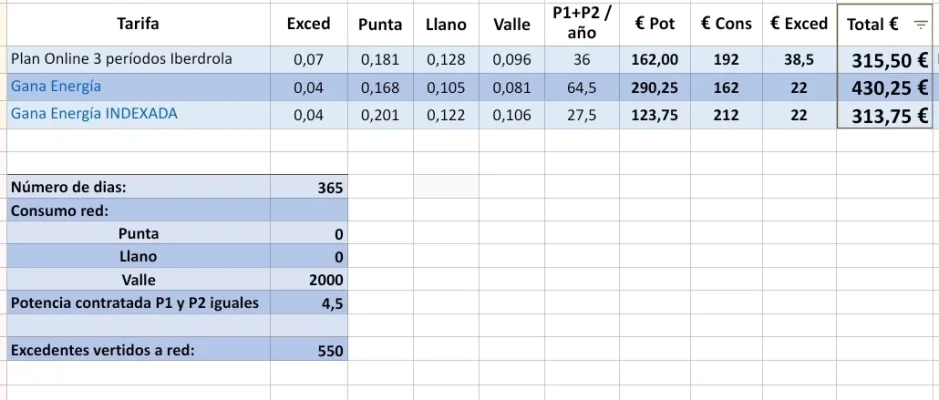This screenshot has height=400, width=939.
Task: Select the Valle consumption cell showing 2000
Action: 309,280
